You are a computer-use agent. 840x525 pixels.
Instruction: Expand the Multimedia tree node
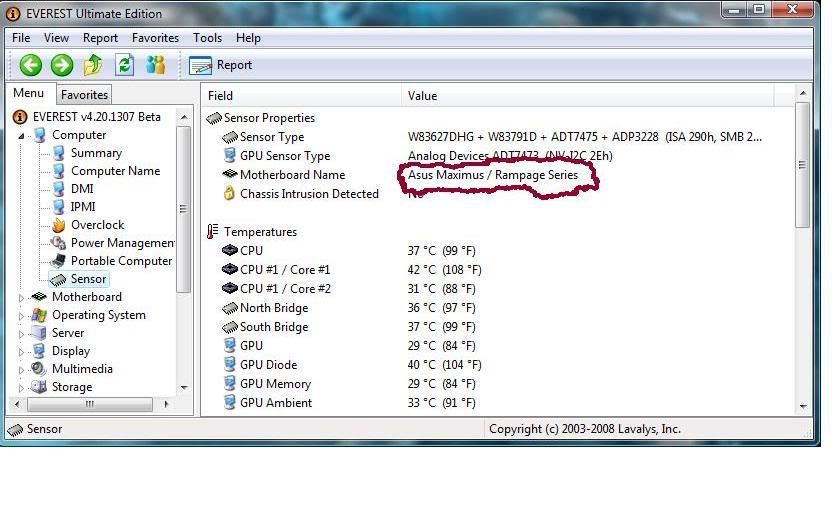(21, 370)
